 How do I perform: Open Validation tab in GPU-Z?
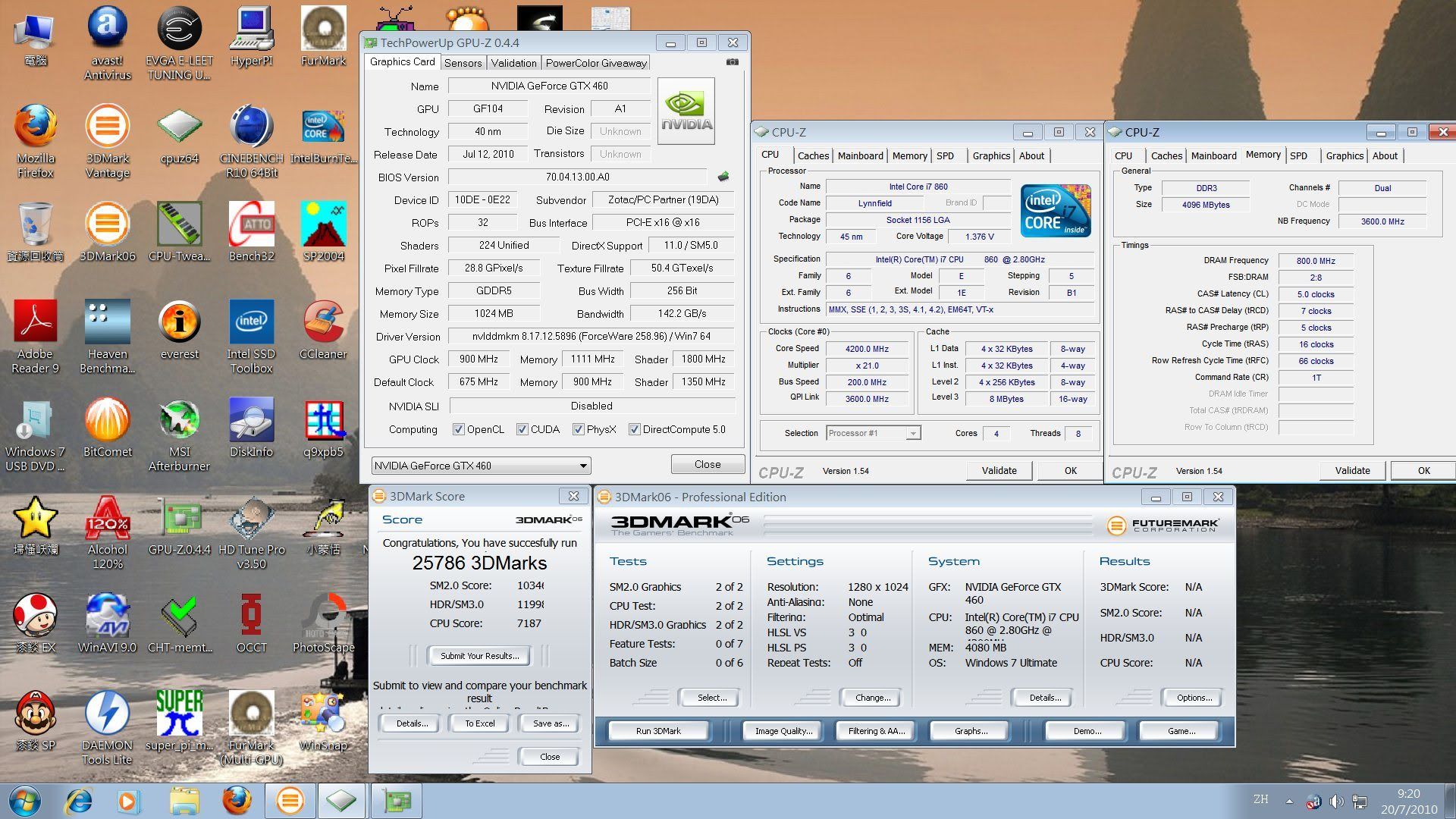pos(513,63)
